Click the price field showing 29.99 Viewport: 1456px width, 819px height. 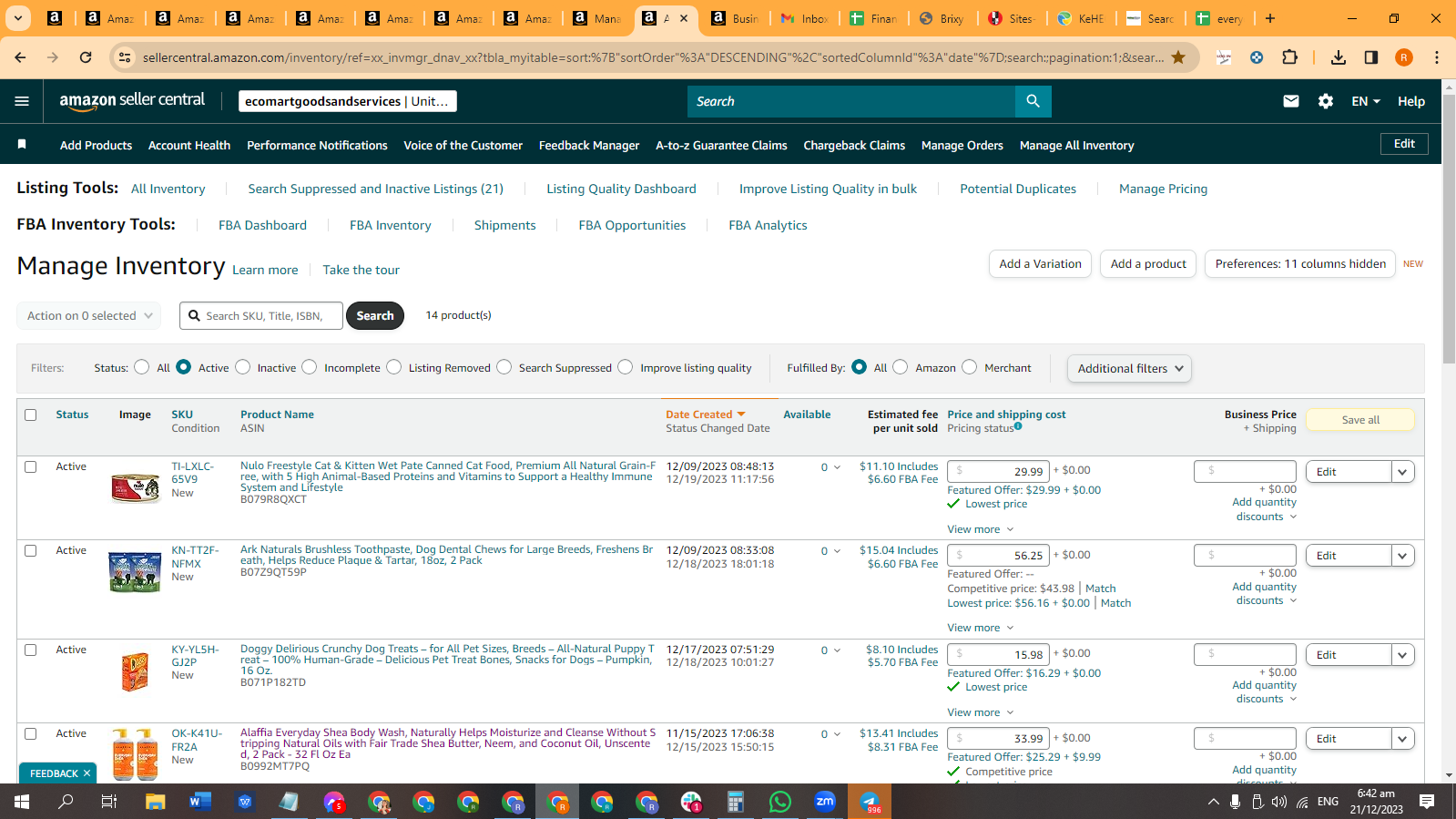998,471
